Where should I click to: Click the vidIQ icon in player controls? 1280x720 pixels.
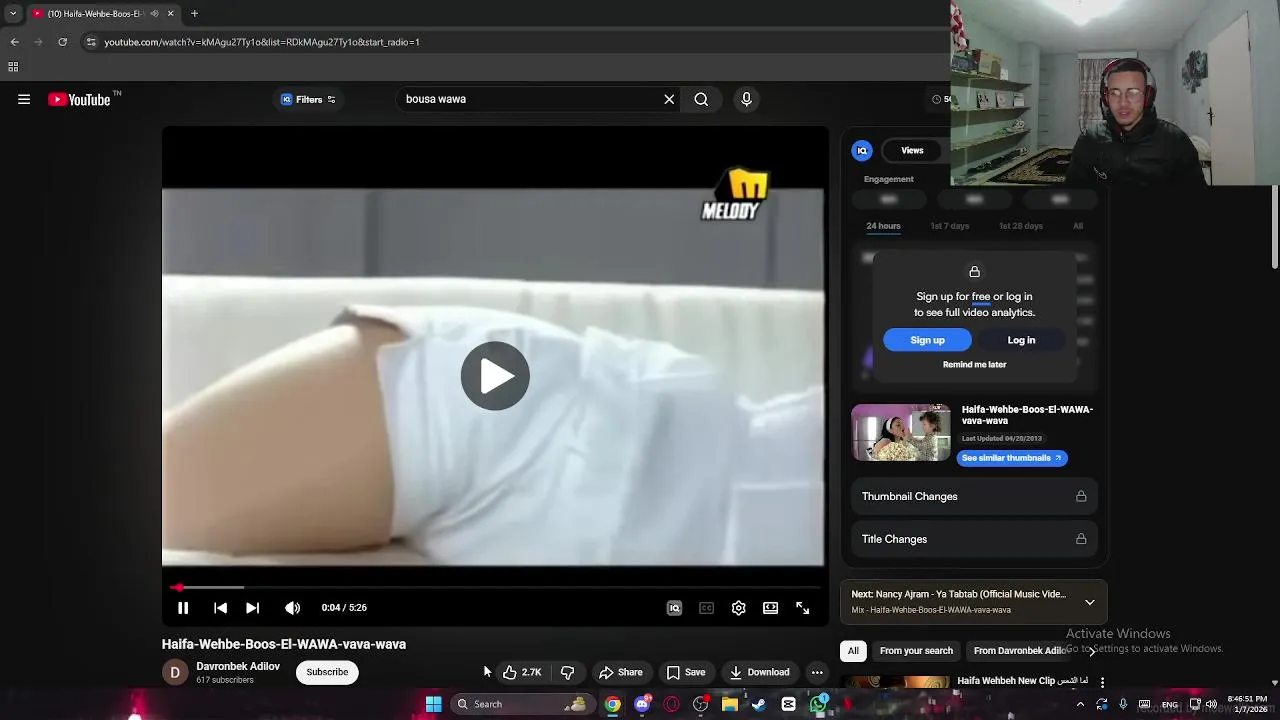pyautogui.click(x=674, y=608)
